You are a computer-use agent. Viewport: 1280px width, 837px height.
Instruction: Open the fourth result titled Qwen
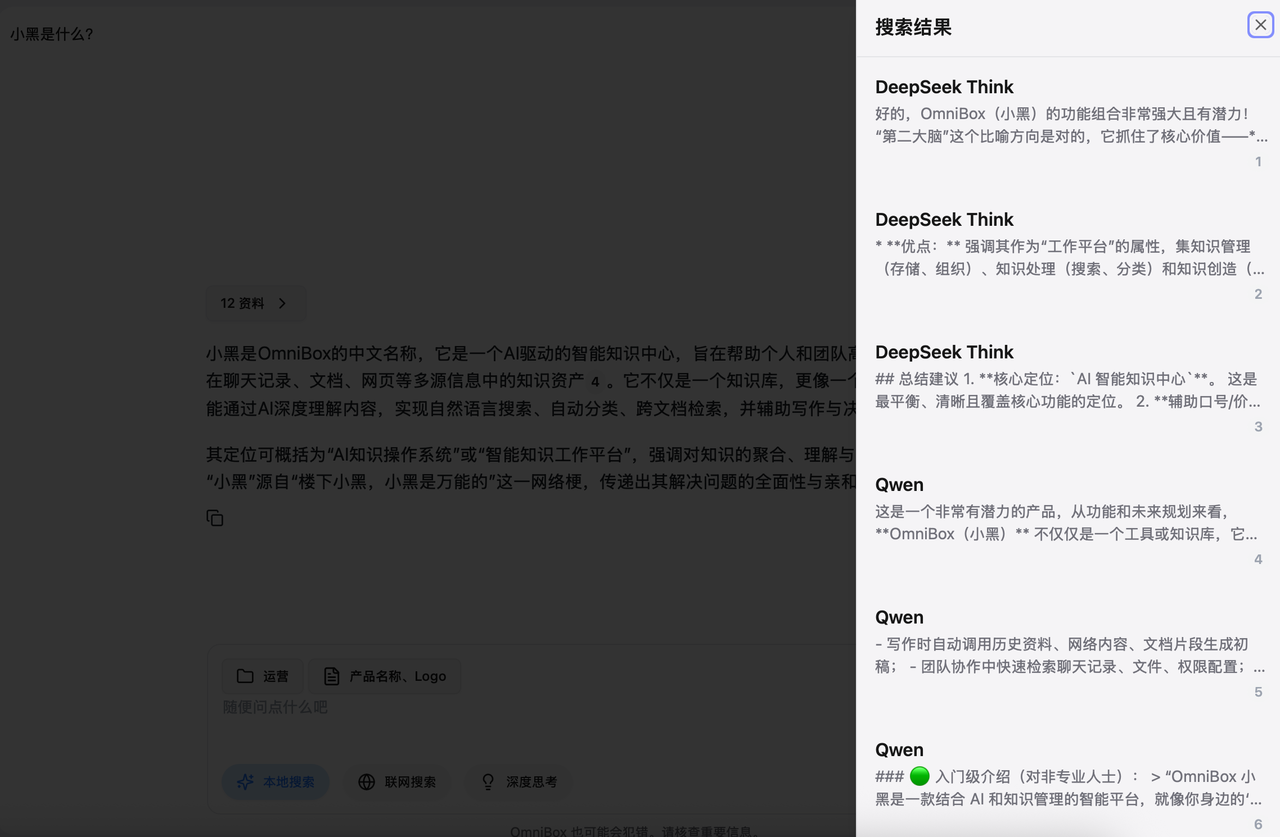[x=1068, y=522]
